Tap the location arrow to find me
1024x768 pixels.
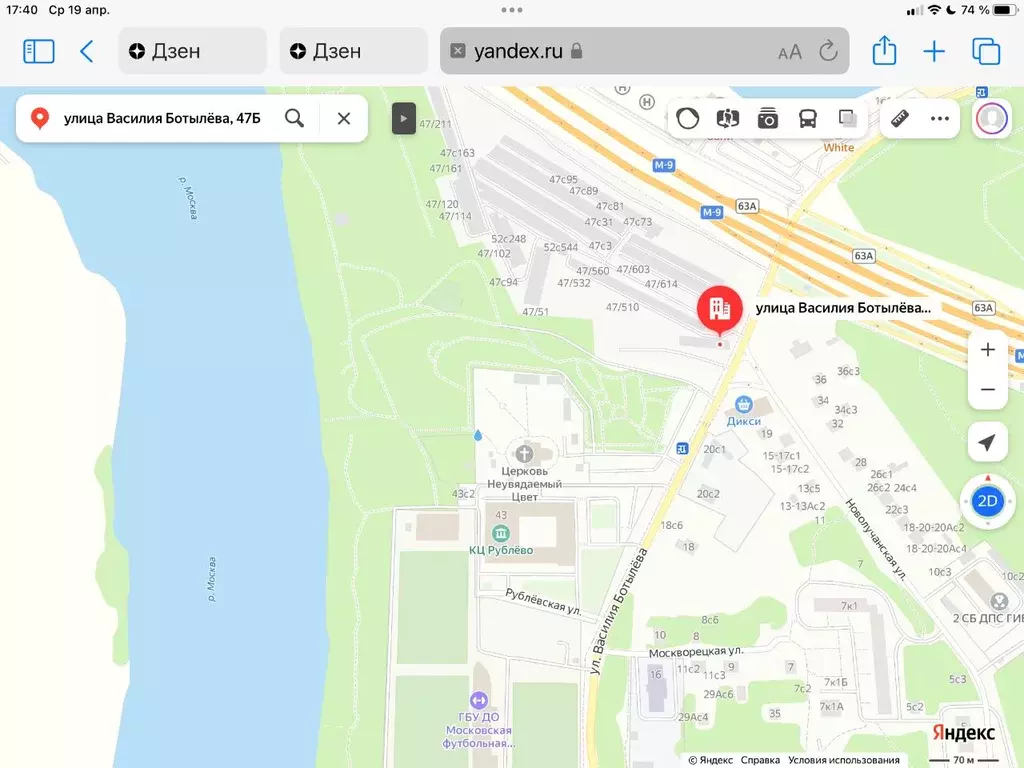click(988, 442)
